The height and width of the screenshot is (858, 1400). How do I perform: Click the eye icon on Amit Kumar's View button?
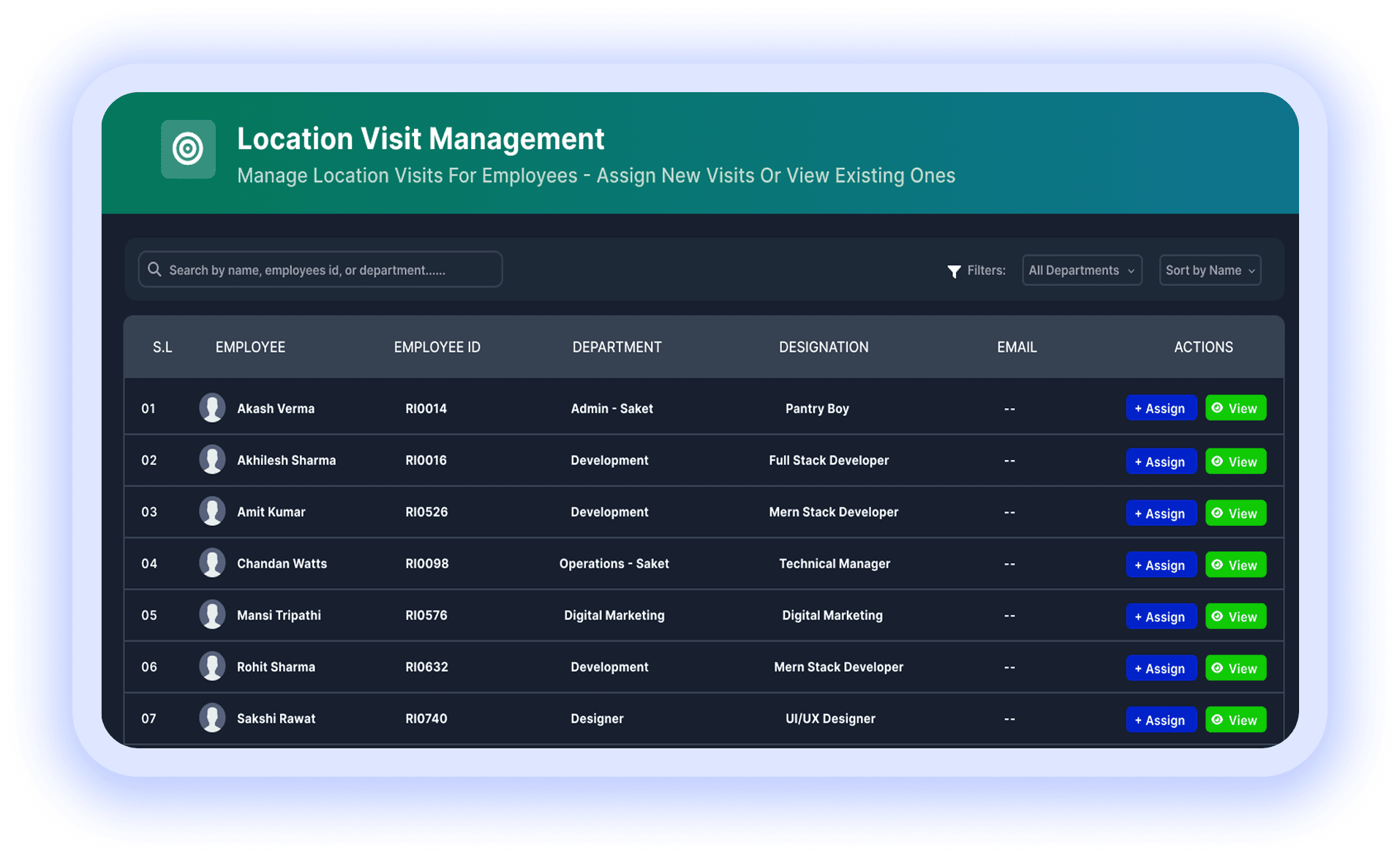click(x=1217, y=513)
